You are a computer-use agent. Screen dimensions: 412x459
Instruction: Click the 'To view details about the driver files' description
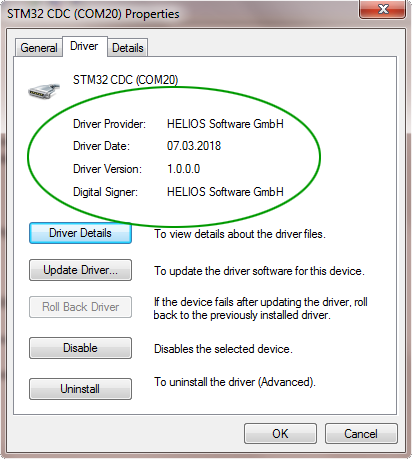240,234
